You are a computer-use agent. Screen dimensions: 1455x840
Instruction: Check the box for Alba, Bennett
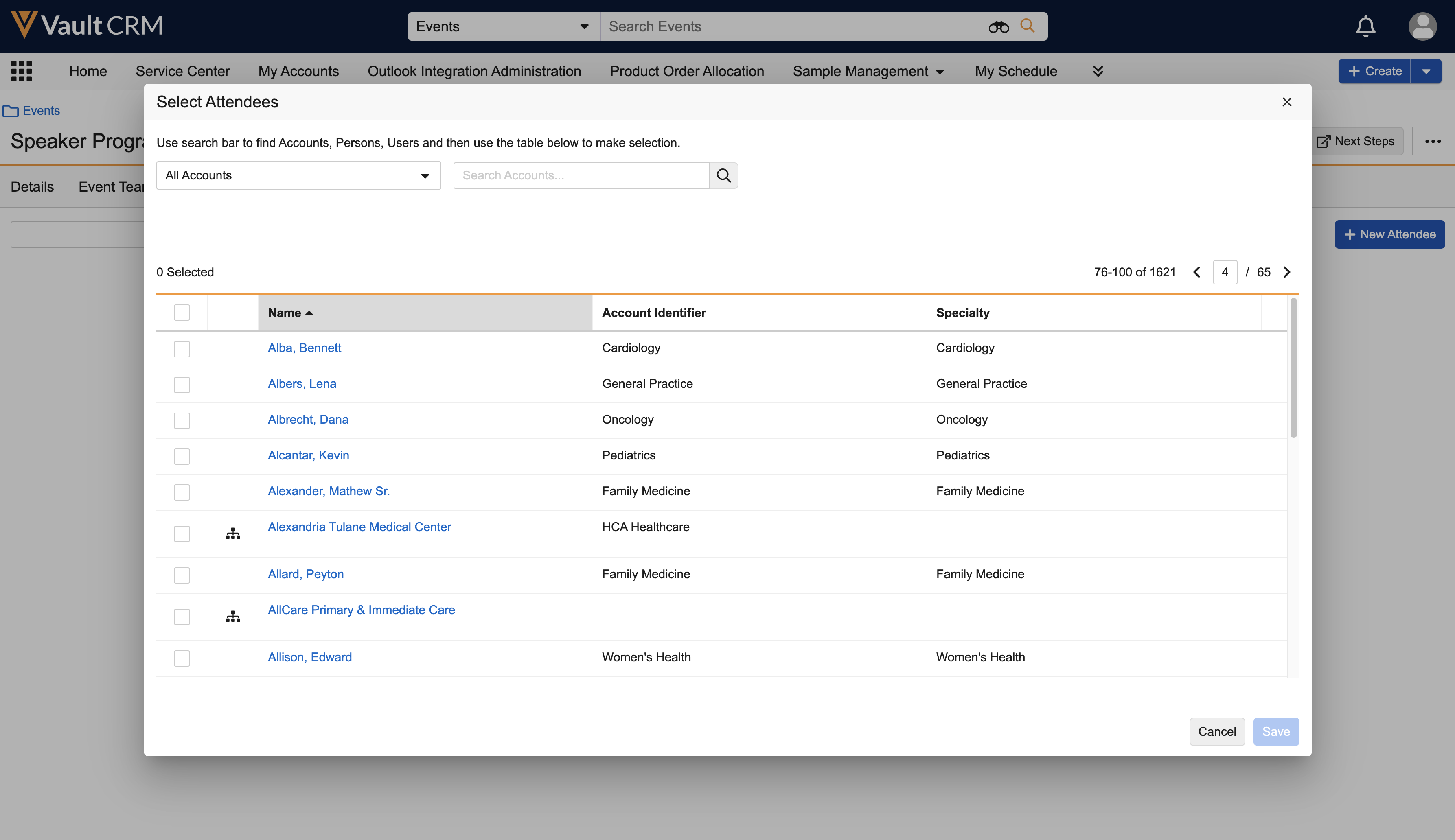(x=182, y=349)
